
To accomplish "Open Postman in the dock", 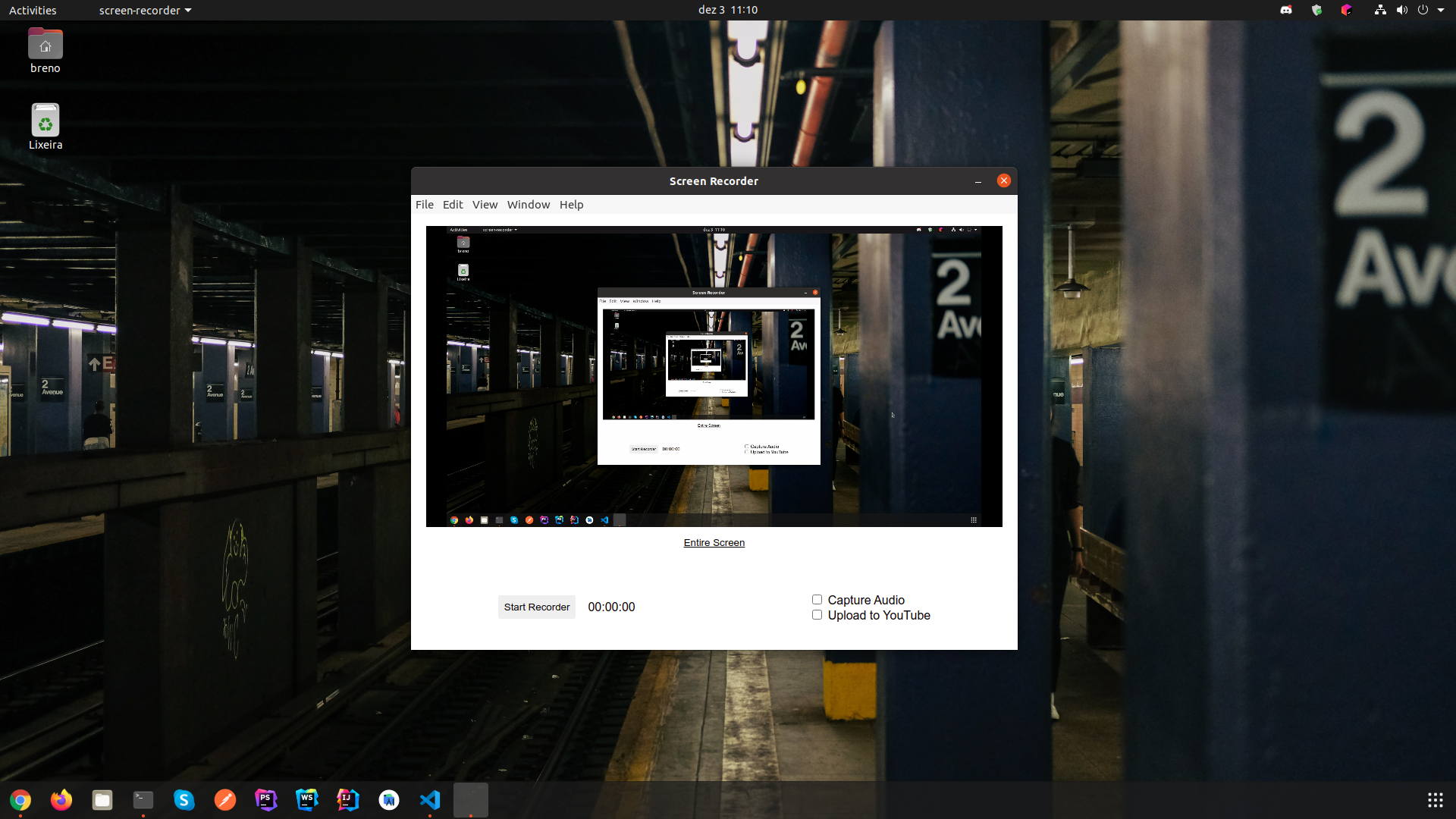I will pos(225,800).
